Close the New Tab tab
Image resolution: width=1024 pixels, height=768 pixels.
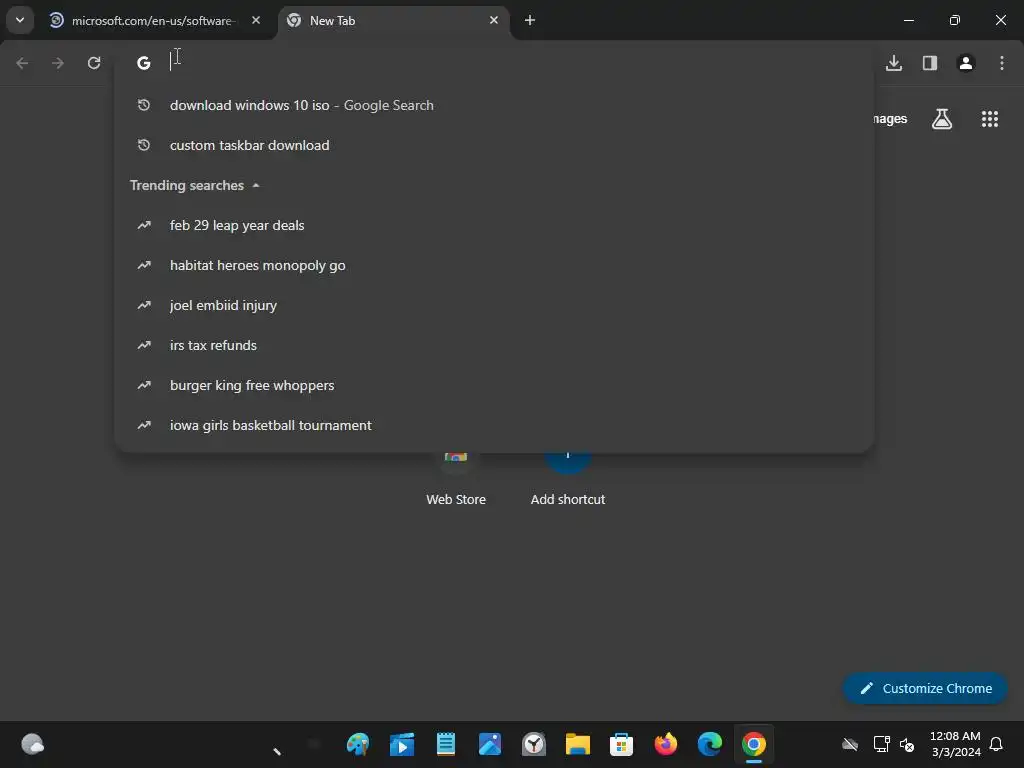coord(494,20)
